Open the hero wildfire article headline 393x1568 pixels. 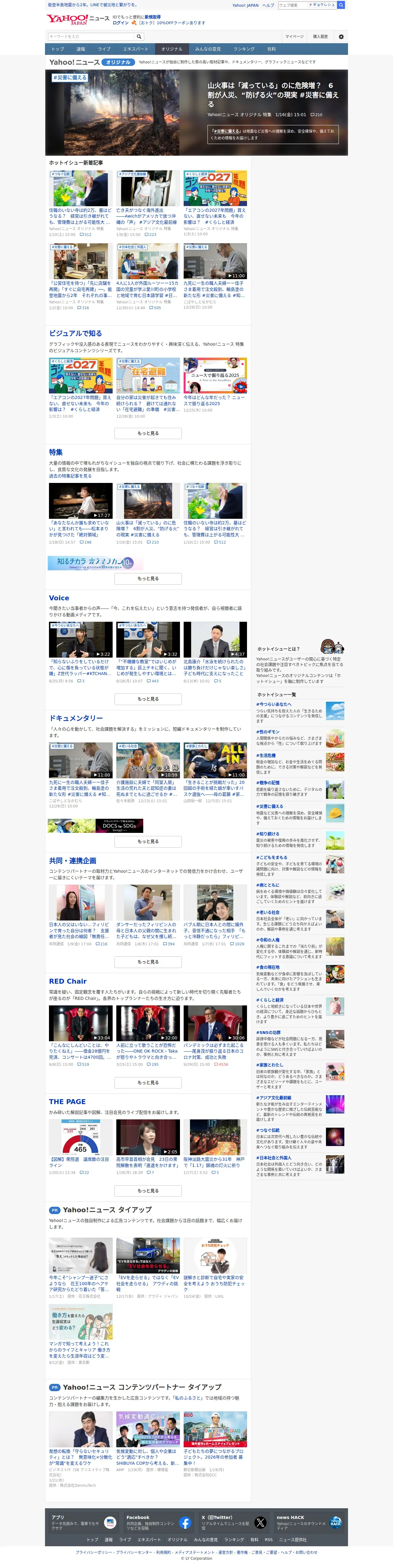pos(273,95)
